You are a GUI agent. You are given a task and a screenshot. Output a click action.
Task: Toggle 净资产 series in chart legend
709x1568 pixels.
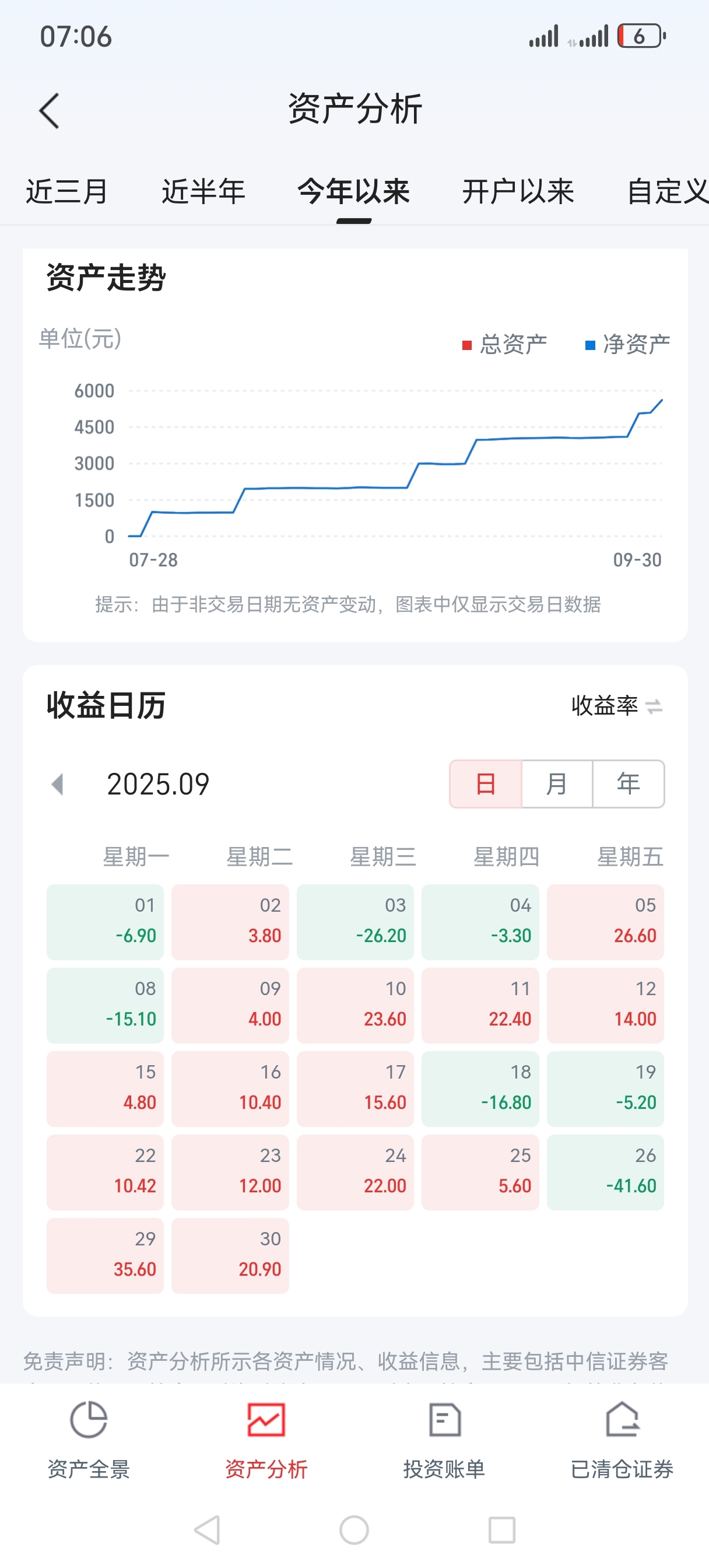coord(627,345)
